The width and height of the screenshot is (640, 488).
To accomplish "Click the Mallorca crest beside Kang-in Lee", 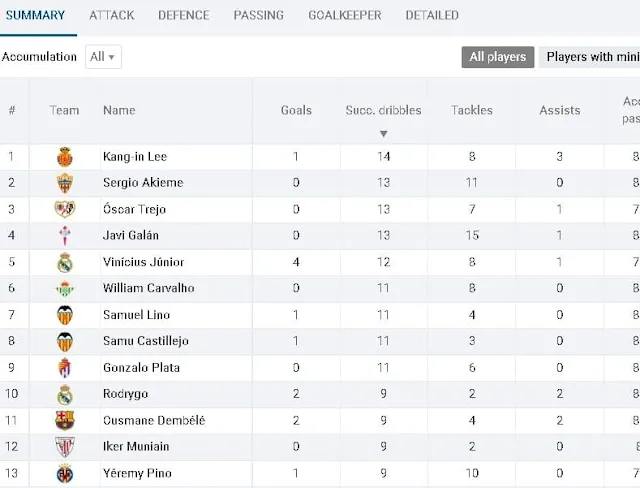I will (64, 157).
